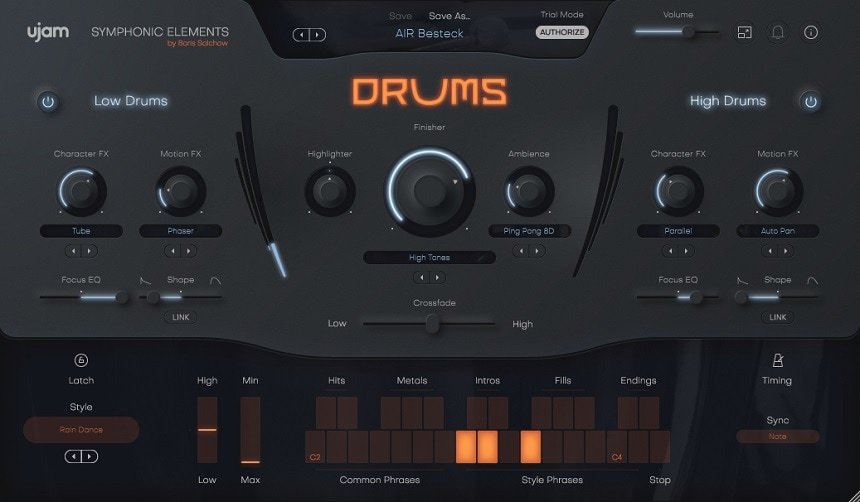Click High Drums Motion FX knob
Screen dimensions: 860x502
coord(778,191)
